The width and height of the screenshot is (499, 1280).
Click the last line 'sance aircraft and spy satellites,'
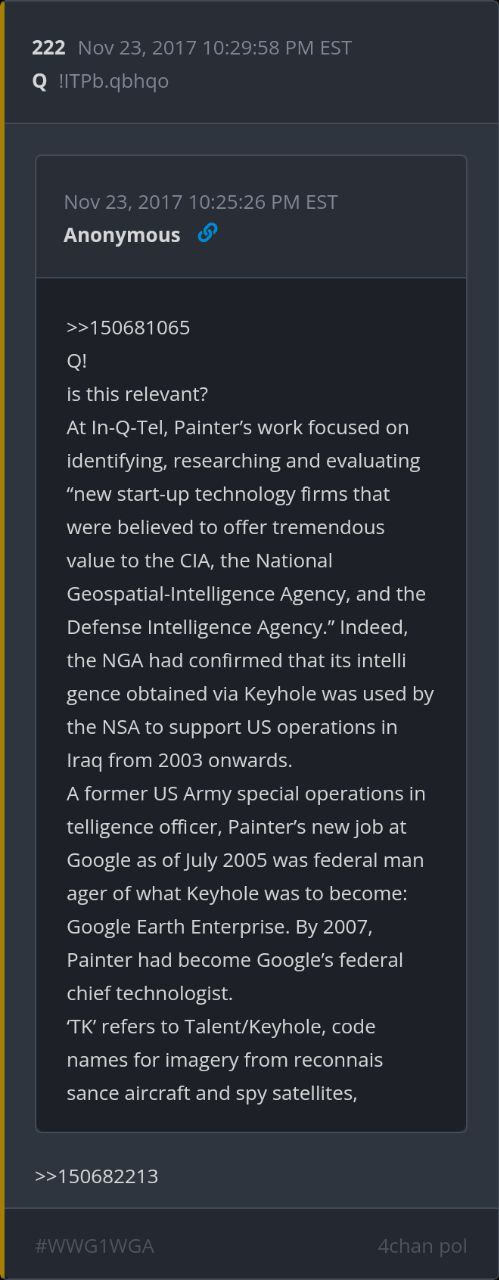(212, 1093)
